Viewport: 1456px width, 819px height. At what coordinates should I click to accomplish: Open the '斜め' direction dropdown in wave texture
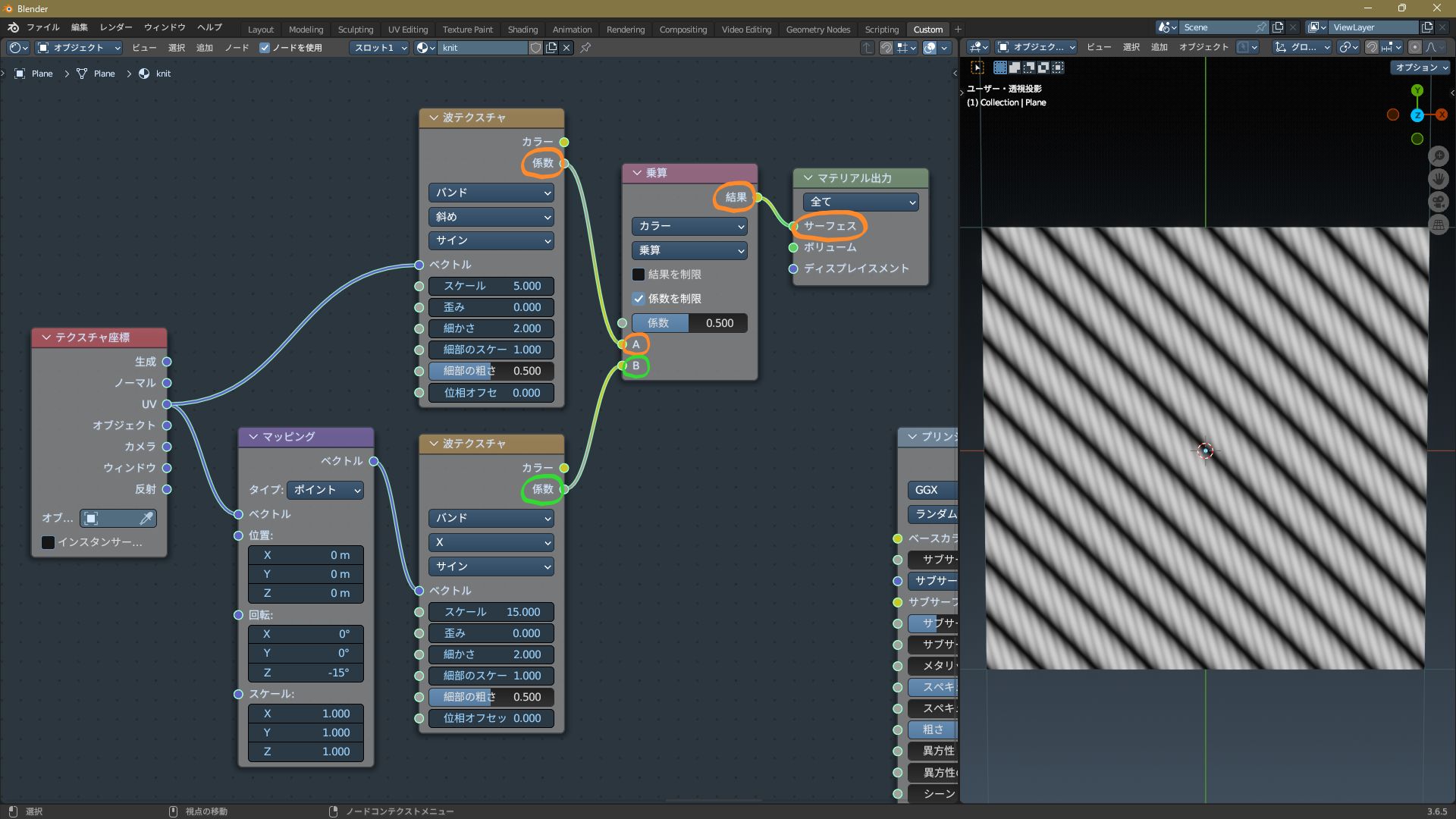[x=491, y=217]
